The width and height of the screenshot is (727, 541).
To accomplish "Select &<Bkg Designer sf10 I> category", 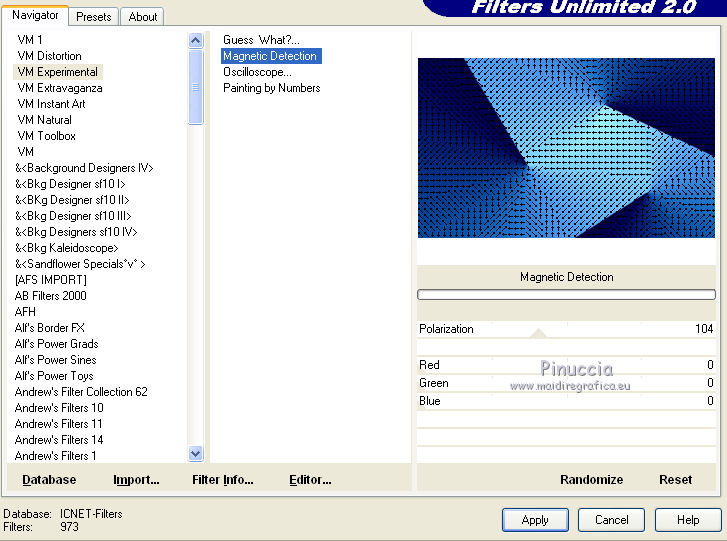I will click(70, 184).
